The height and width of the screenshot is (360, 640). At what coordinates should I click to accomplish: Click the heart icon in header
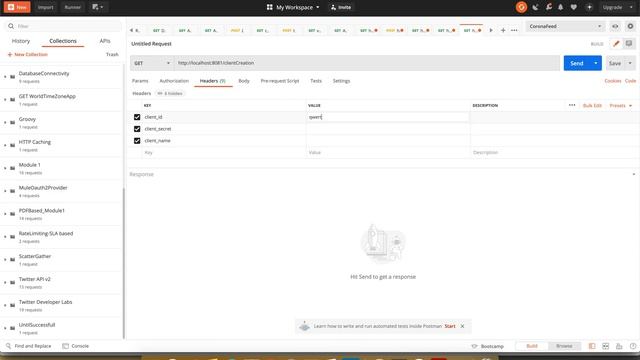click(x=573, y=7)
